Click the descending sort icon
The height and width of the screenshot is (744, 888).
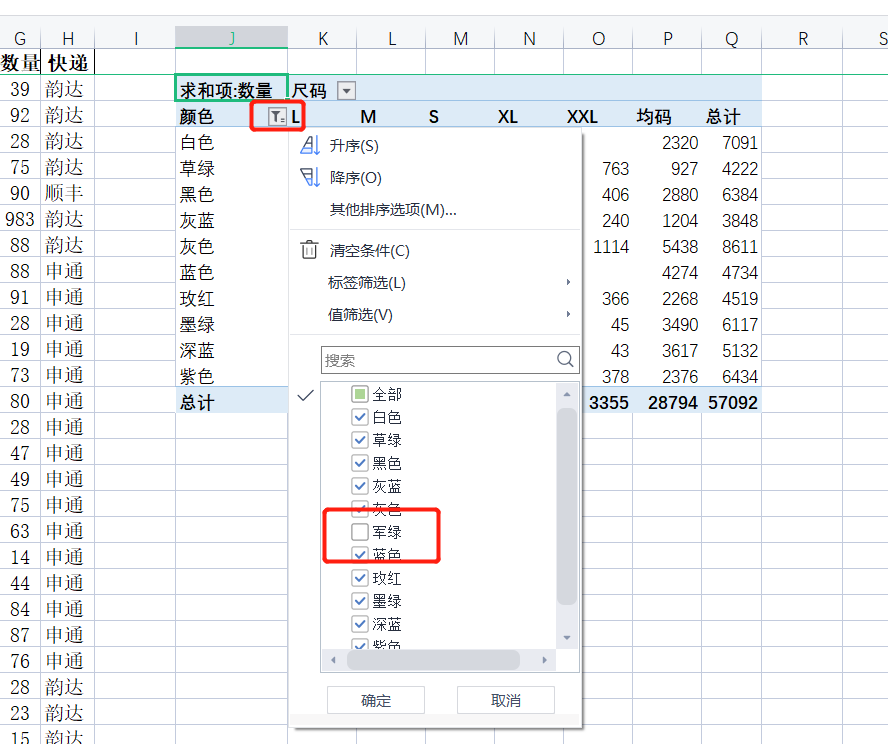(x=310, y=177)
